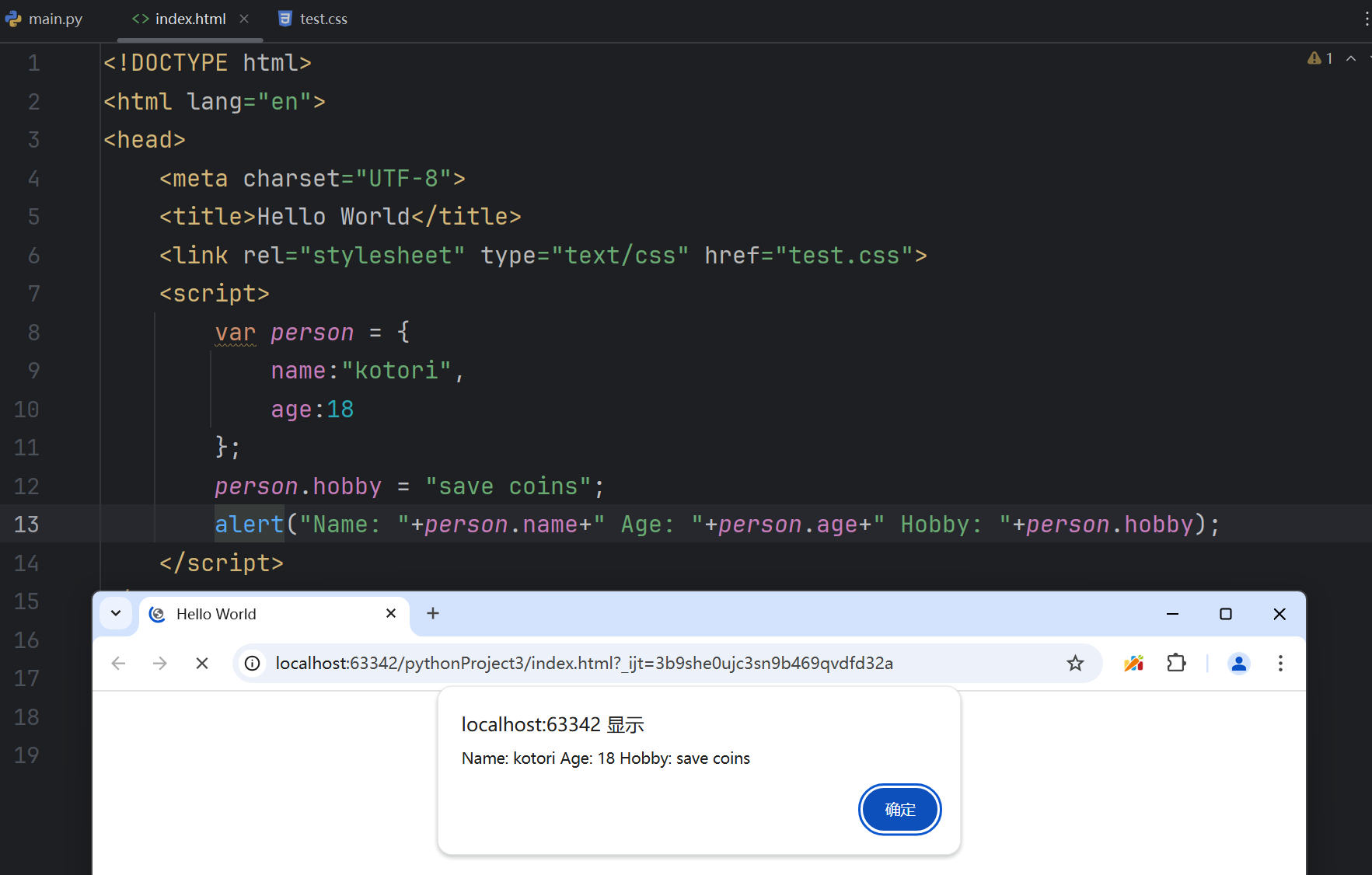Jump to previous highlighted error arrow
Viewport: 1372px width, 875px height.
click(x=1351, y=58)
